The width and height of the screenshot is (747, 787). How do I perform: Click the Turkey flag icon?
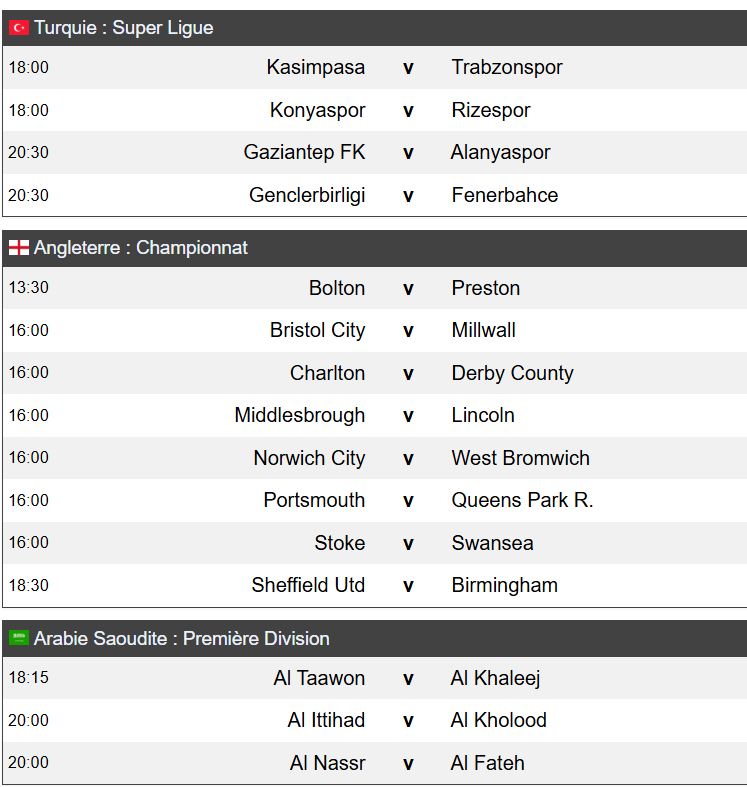19,28
